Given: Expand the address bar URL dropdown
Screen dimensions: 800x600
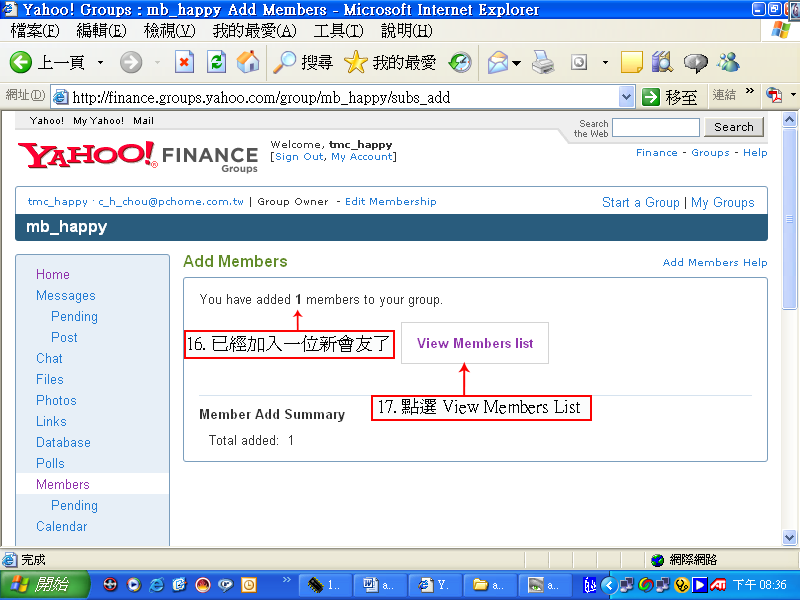Looking at the screenshot, I should pyautogui.click(x=627, y=97).
